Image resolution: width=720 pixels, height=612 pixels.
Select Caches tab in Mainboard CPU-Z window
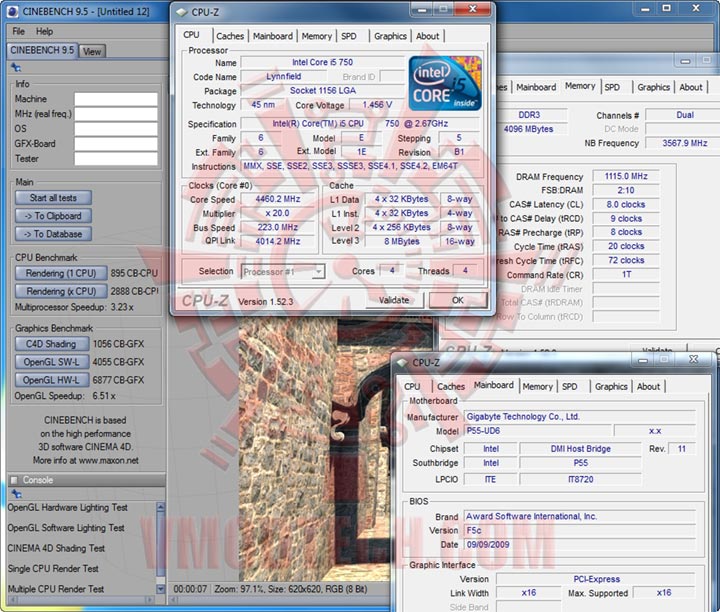(451, 387)
